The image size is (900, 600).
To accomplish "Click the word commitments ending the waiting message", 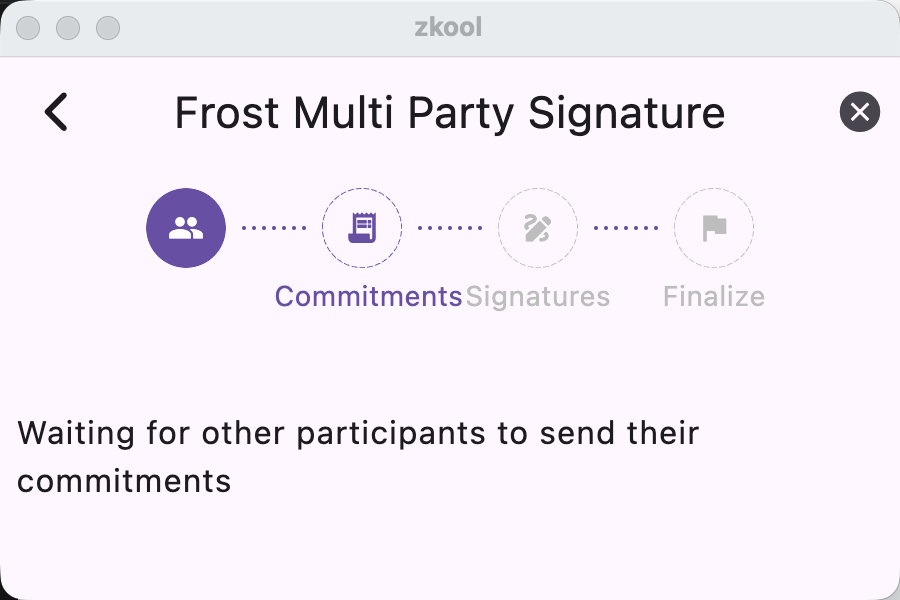I will pos(124,481).
